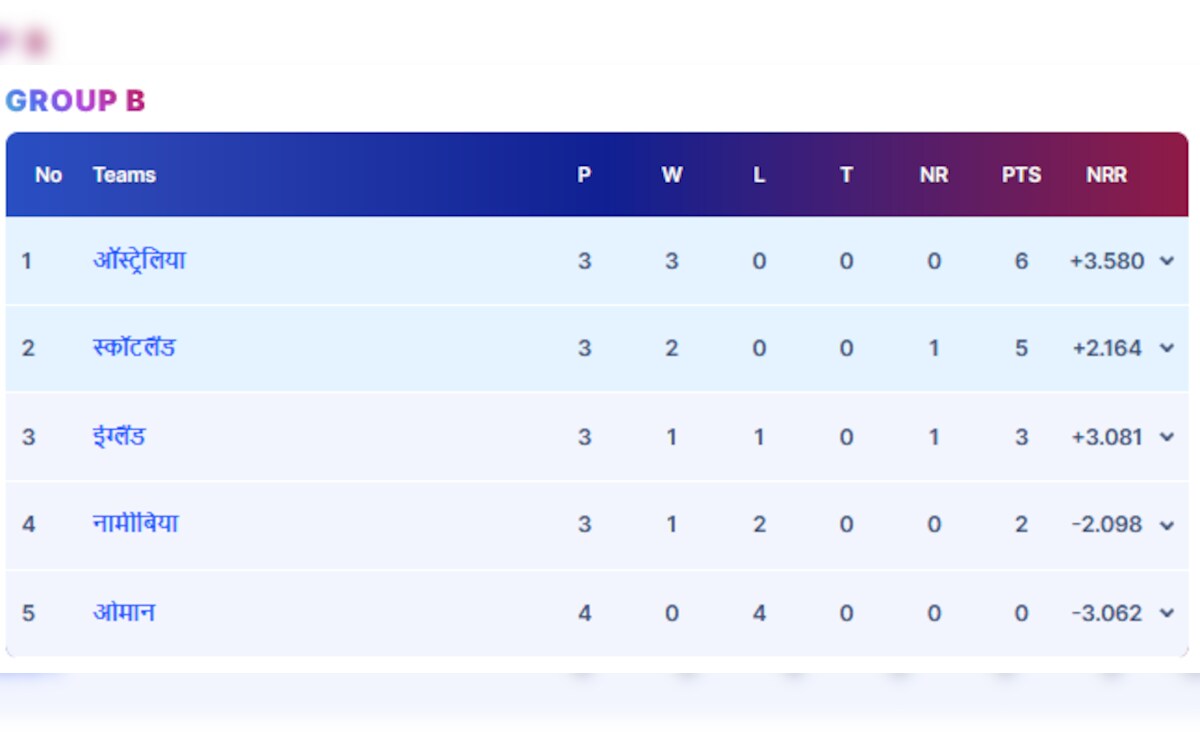Click the No column header
This screenshot has width=1200, height=738.
48,175
